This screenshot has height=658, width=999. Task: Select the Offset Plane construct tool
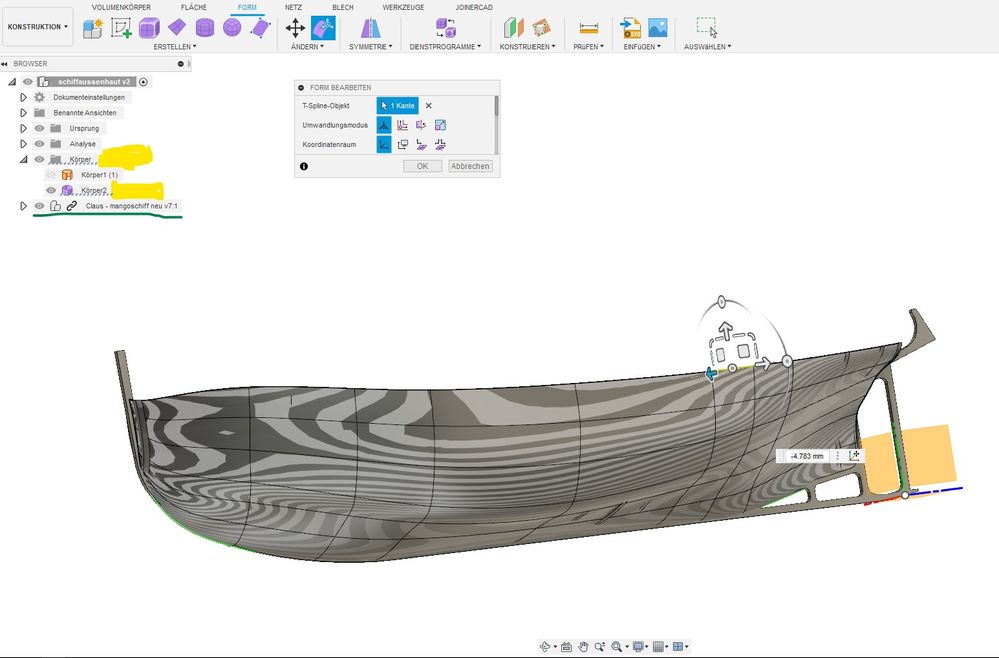click(514, 28)
